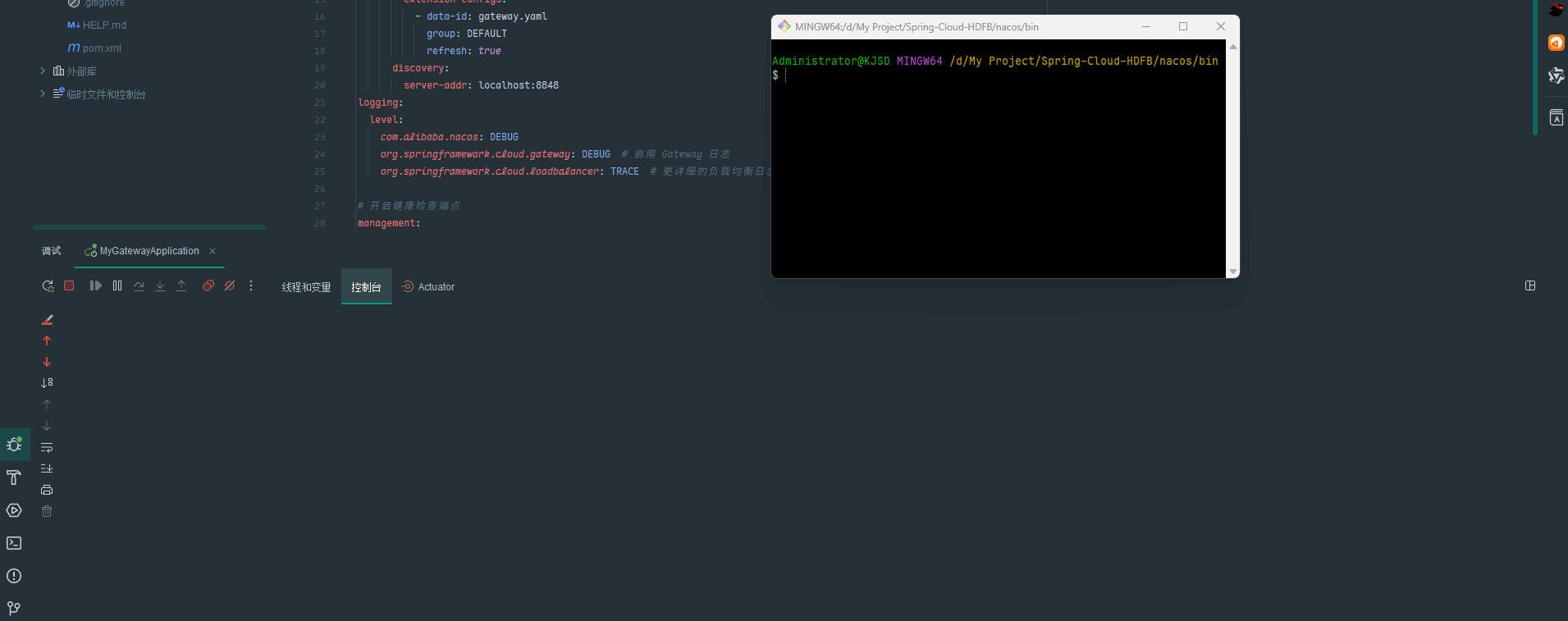Click the Rerun debug icon
This screenshot has width=1568, height=621.
[x=48, y=286]
